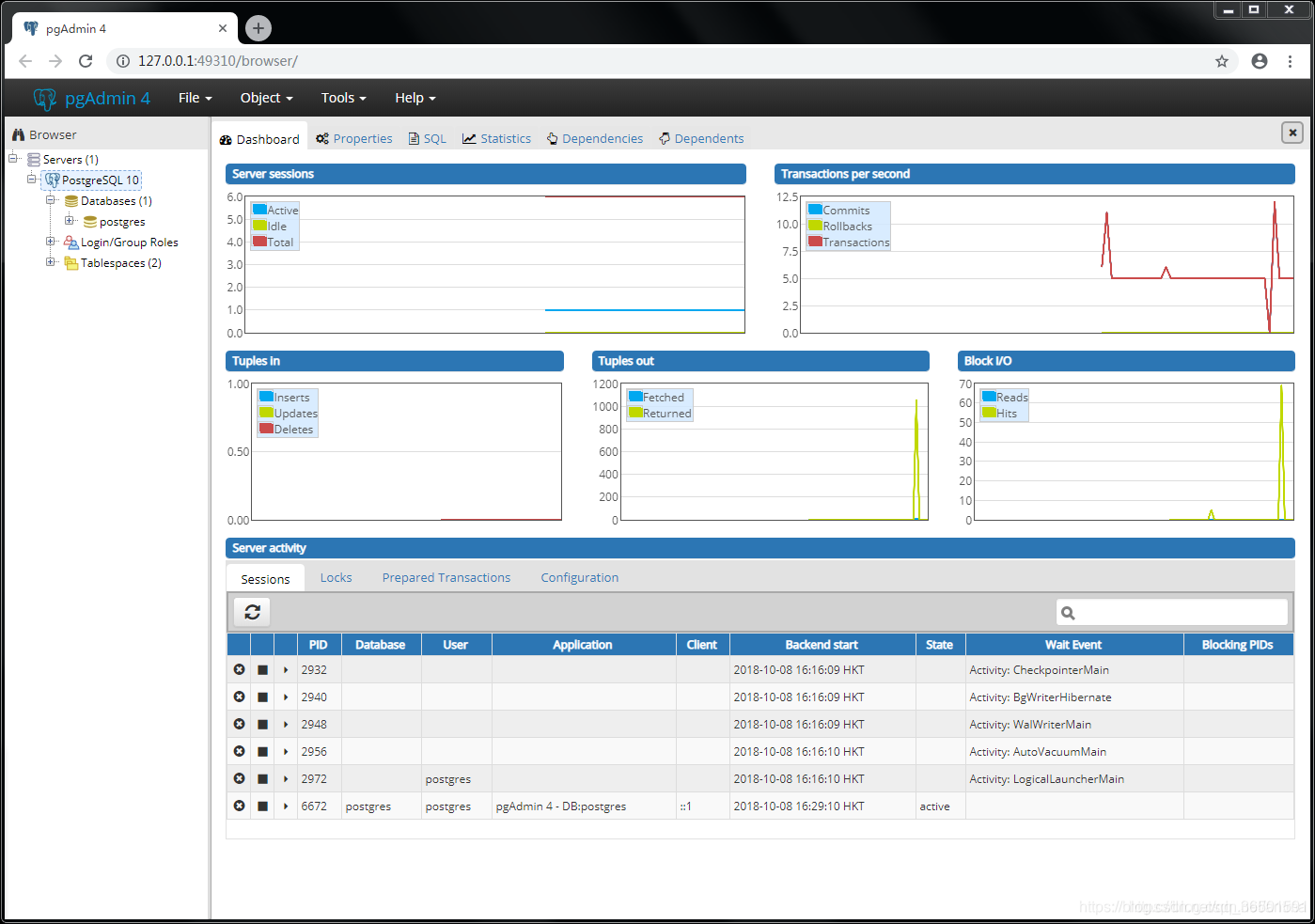The width and height of the screenshot is (1315, 924).
Task: Cancel the query for PID 2932
Action: (x=239, y=669)
